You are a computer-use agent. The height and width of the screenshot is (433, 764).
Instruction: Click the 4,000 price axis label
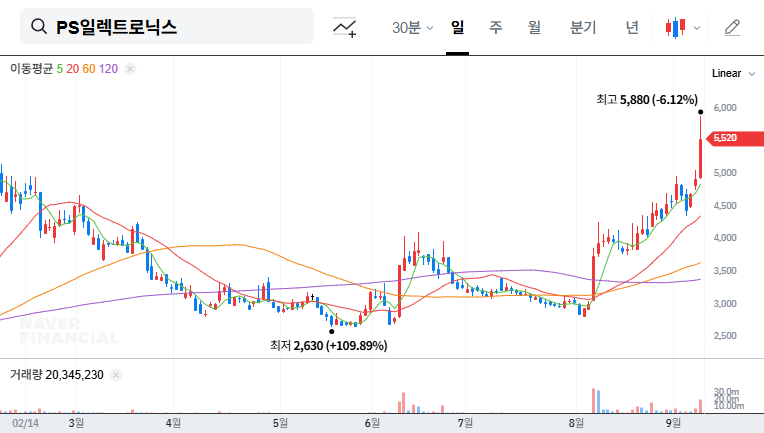point(725,238)
